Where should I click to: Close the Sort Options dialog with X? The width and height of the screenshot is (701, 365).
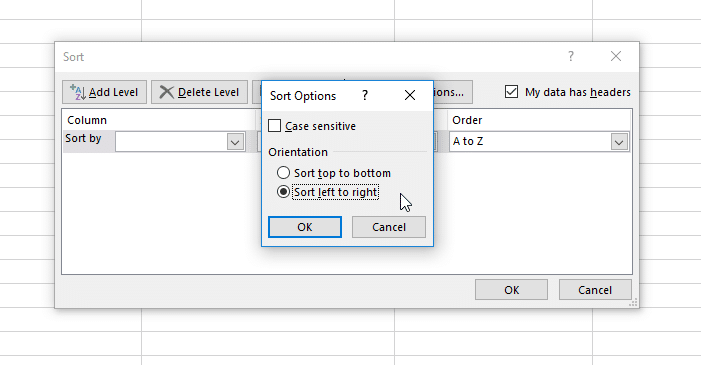click(410, 95)
